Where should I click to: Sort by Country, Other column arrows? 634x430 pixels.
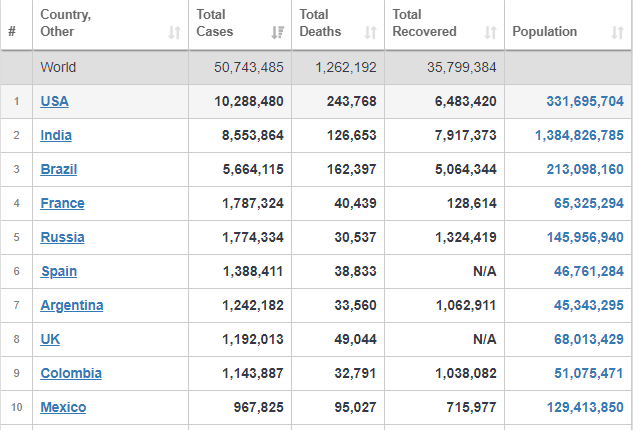pyautogui.click(x=174, y=32)
